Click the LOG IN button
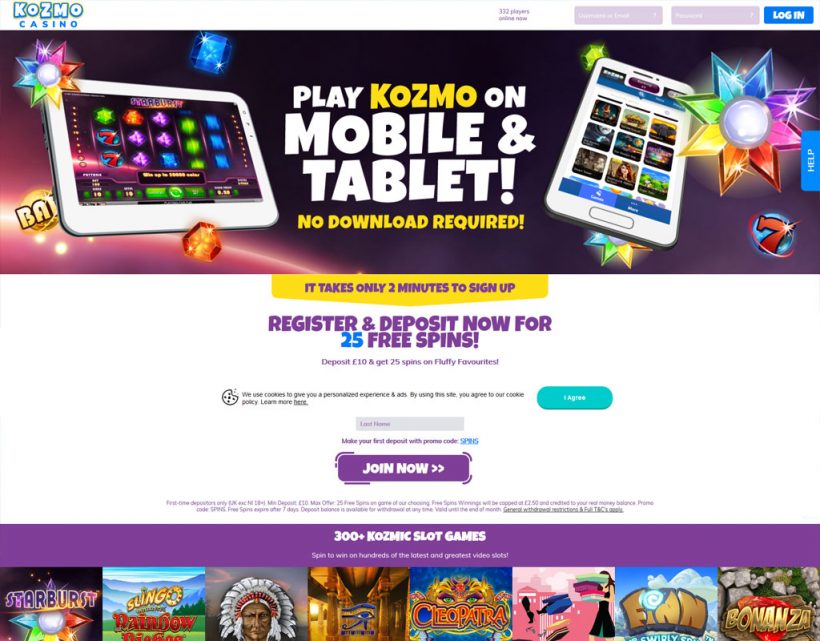The image size is (820, 641). pyautogui.click(x=789, y=15)
